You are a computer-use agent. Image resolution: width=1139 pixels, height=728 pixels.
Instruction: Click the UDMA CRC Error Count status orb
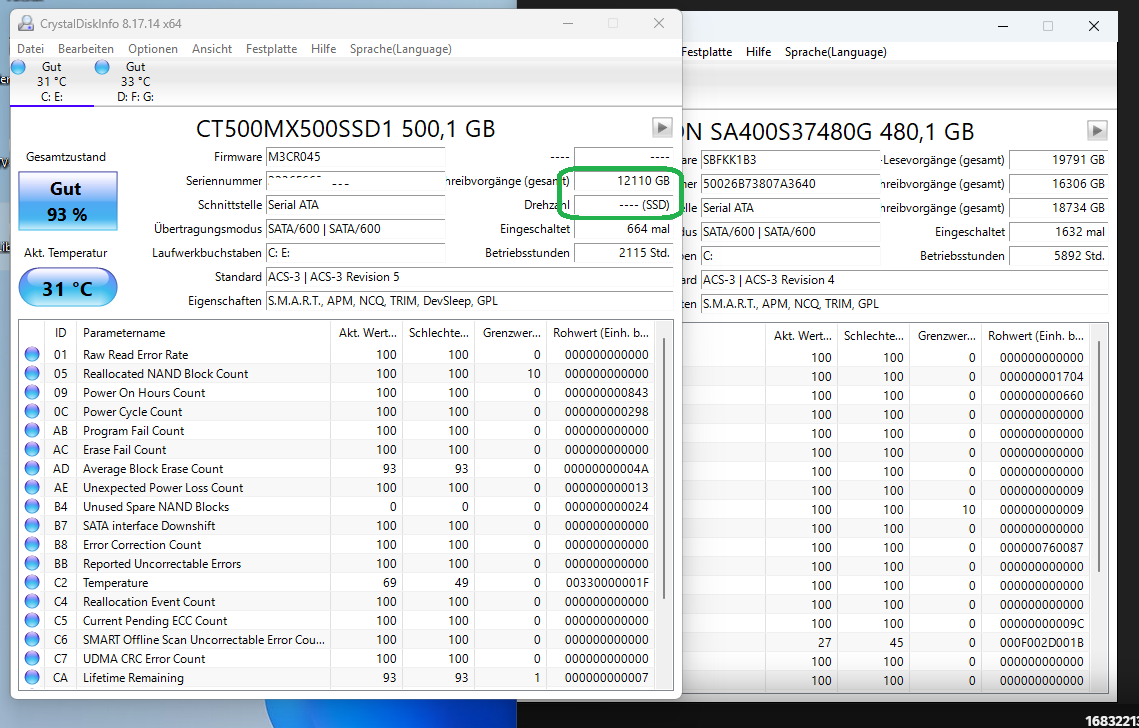tap(32, 658)
